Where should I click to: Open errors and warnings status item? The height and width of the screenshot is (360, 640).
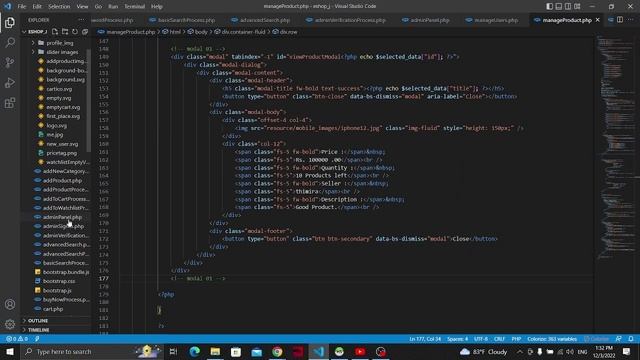click(17, 339)
